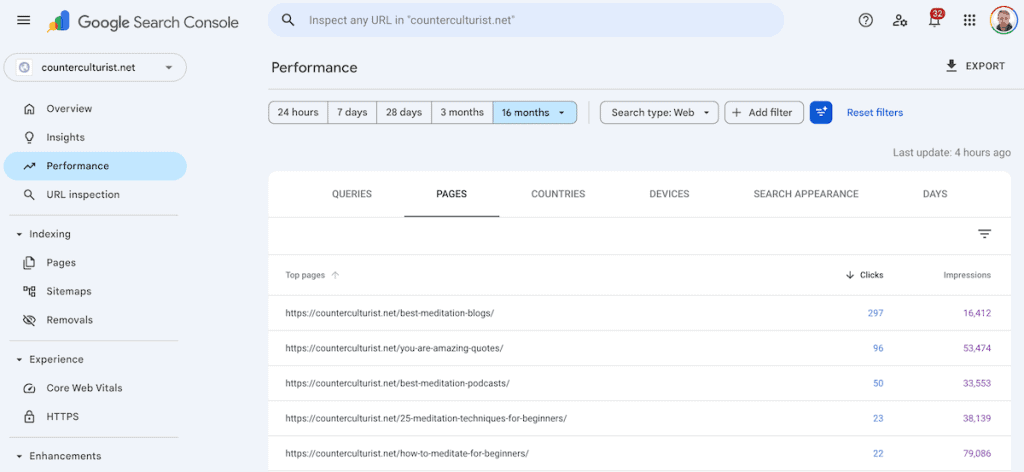1024x472 pixels.
Task: Select the 3 months date range
Action: click(x=462, y=112)
